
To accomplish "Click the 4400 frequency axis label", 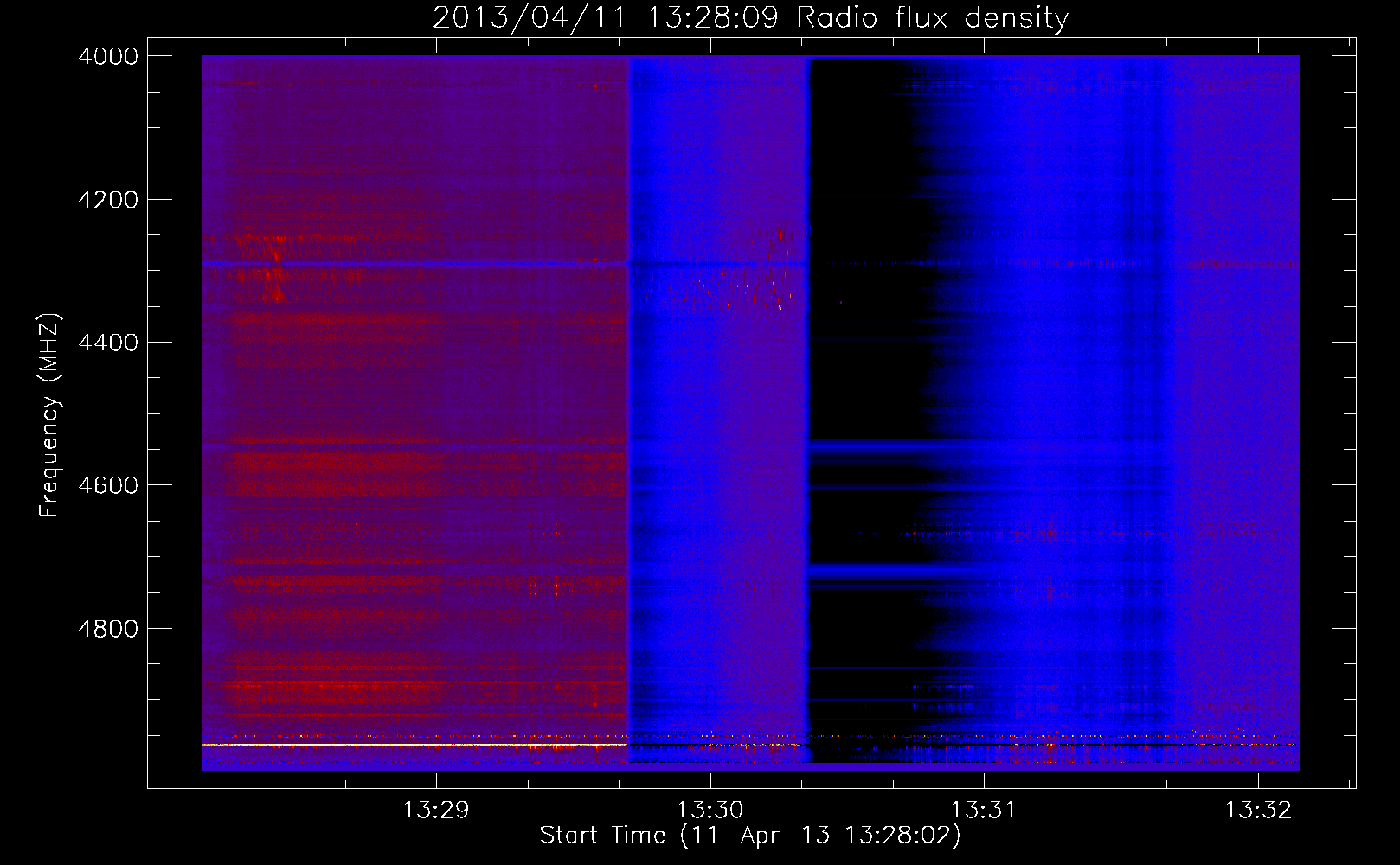I will (x=108, y=343).
